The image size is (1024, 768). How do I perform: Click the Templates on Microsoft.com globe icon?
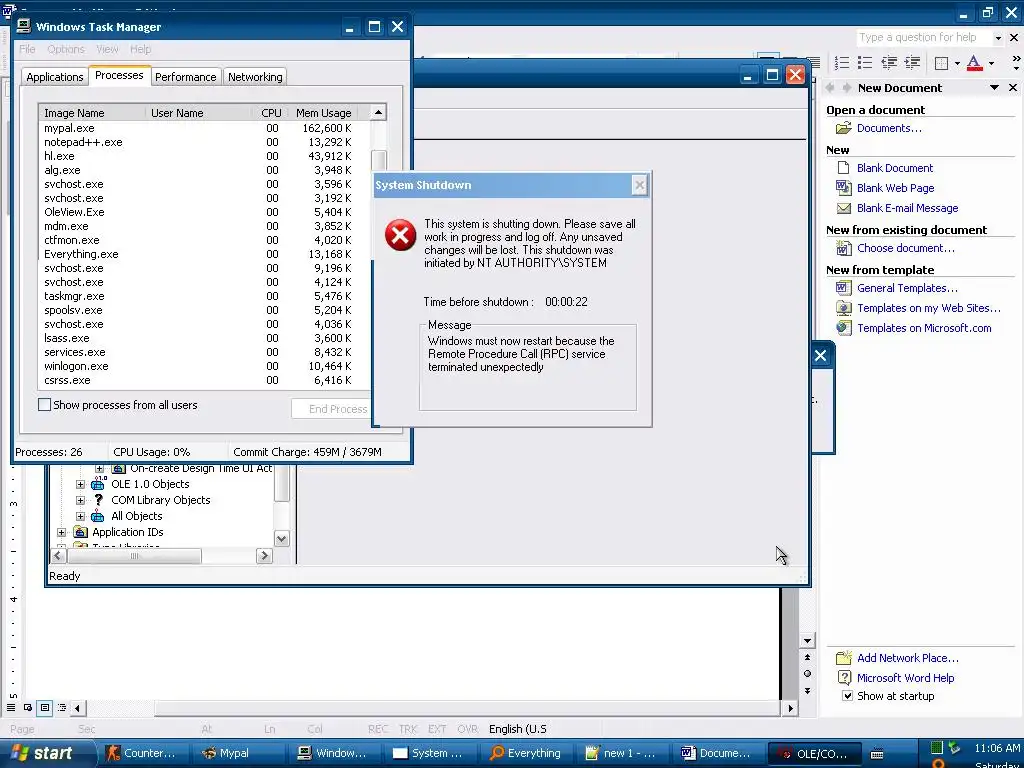pos(844,328)
